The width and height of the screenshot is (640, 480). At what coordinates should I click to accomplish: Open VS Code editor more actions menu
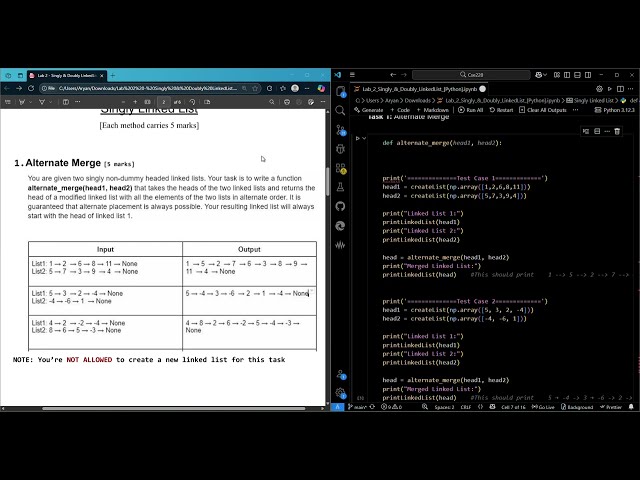coord(631,89)
